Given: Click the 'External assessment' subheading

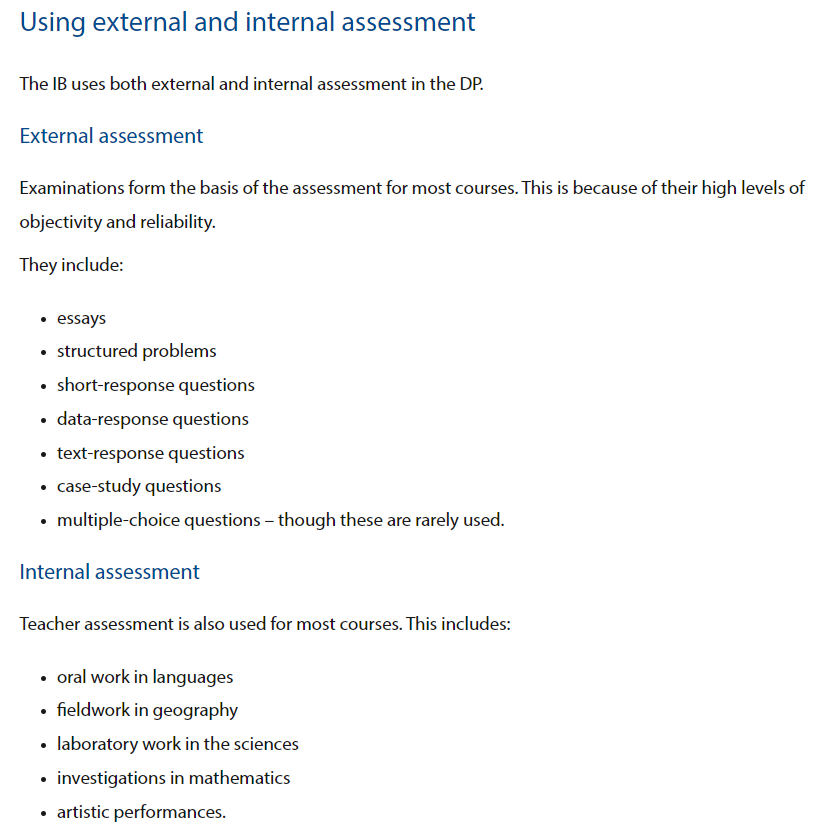Looking at the screenshot, I should coord(111,136).
